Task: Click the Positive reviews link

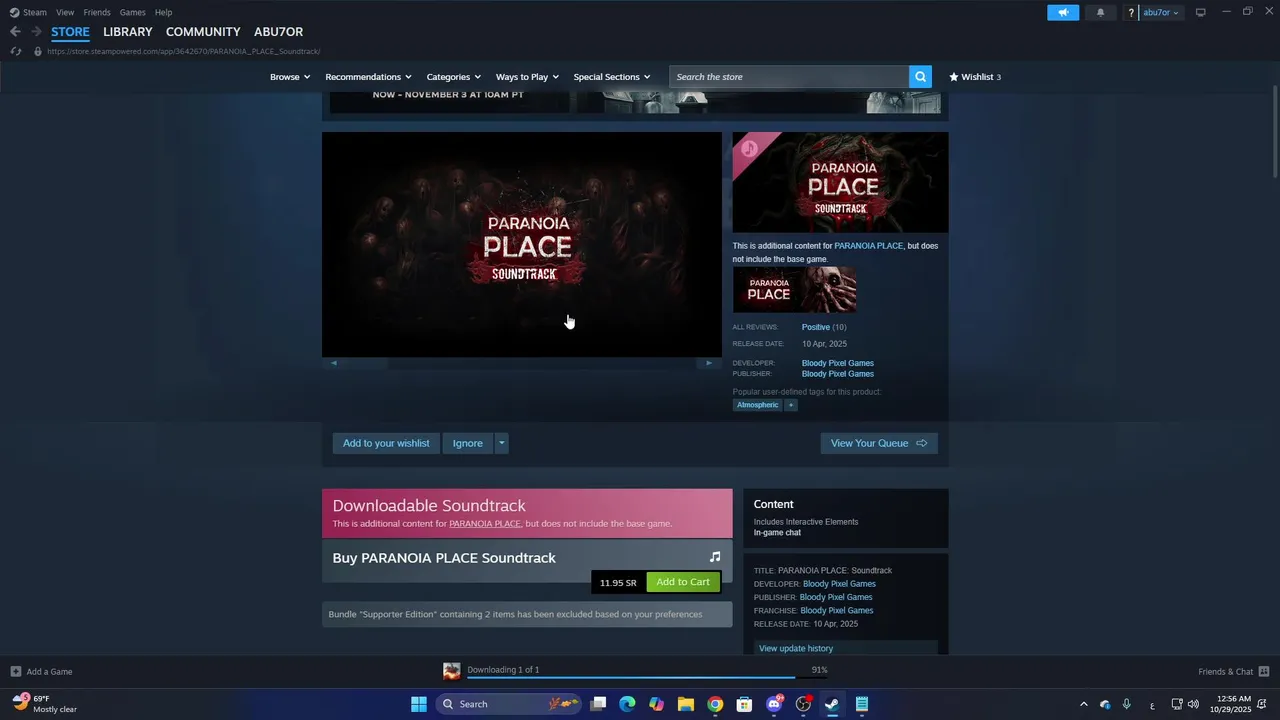Action: click(816, 327)
